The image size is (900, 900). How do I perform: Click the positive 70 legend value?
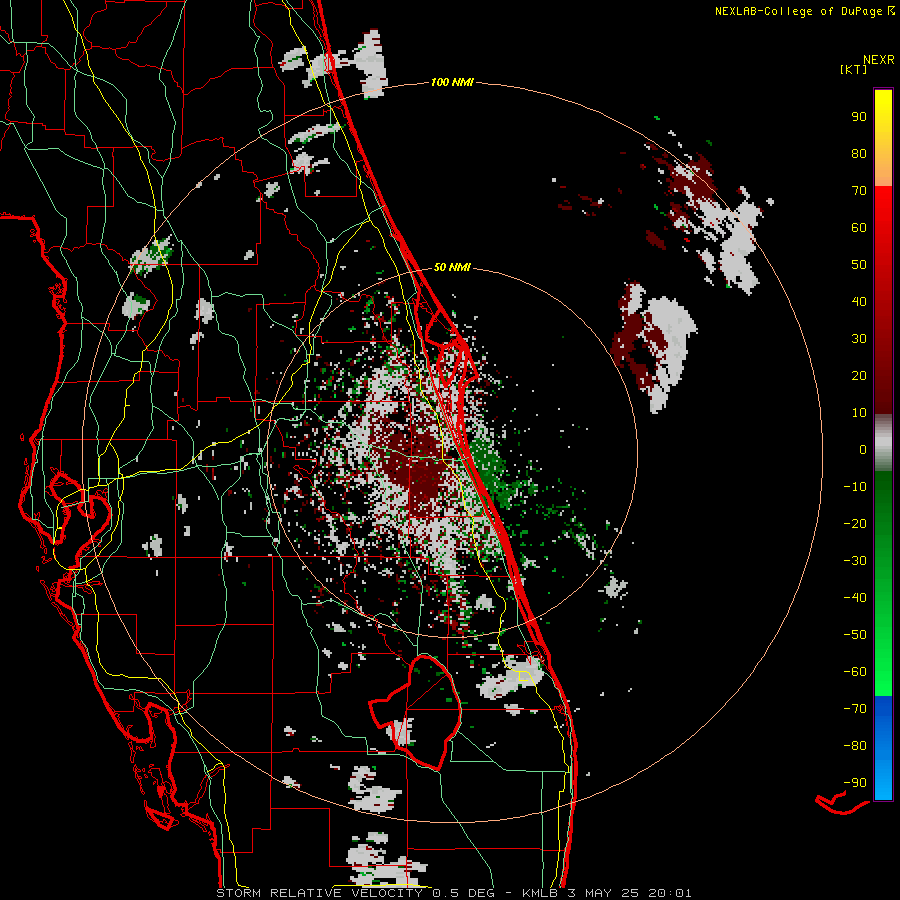coord(859,191)
